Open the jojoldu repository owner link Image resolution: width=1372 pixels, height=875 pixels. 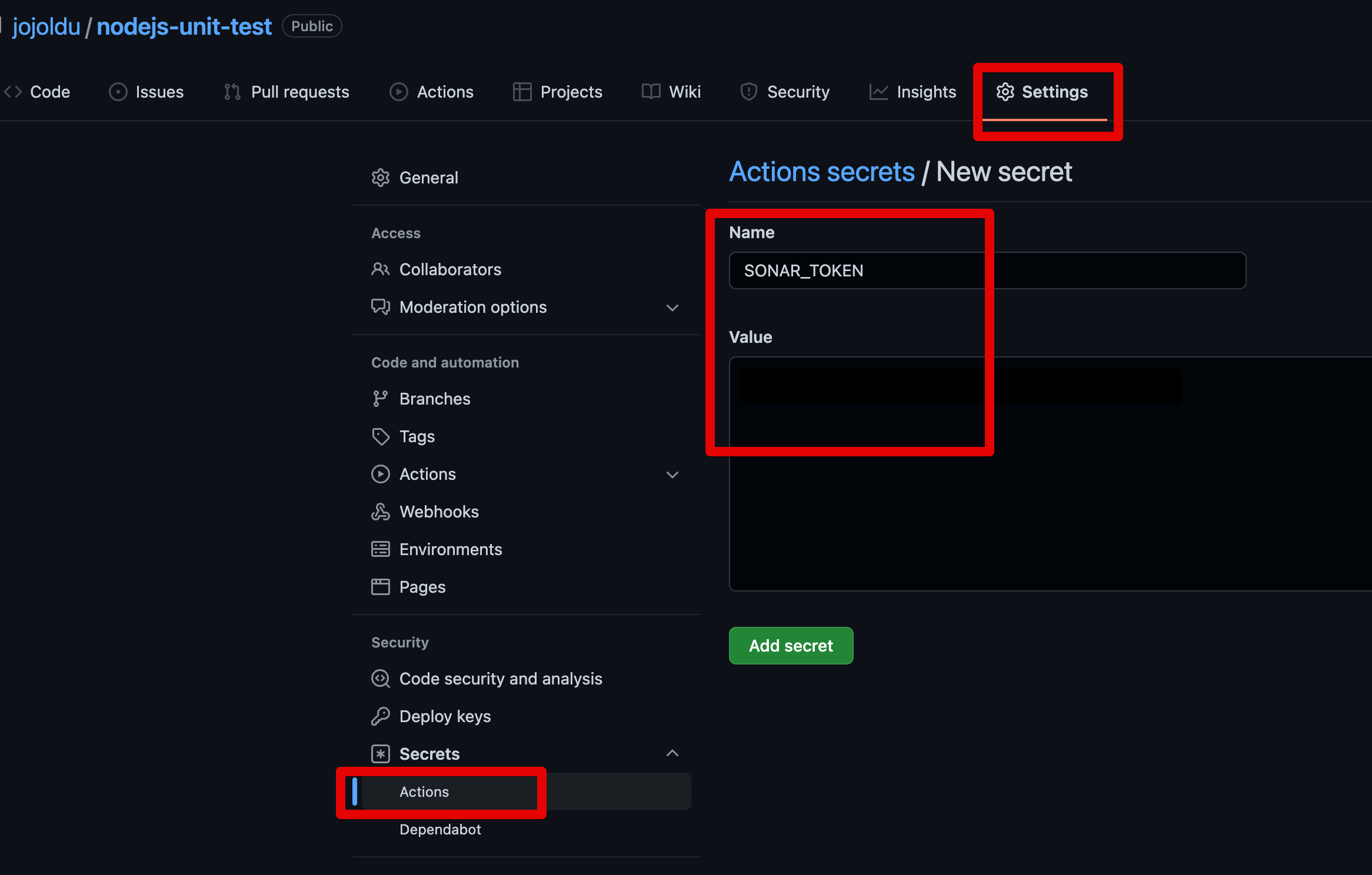tap(46, 26)
